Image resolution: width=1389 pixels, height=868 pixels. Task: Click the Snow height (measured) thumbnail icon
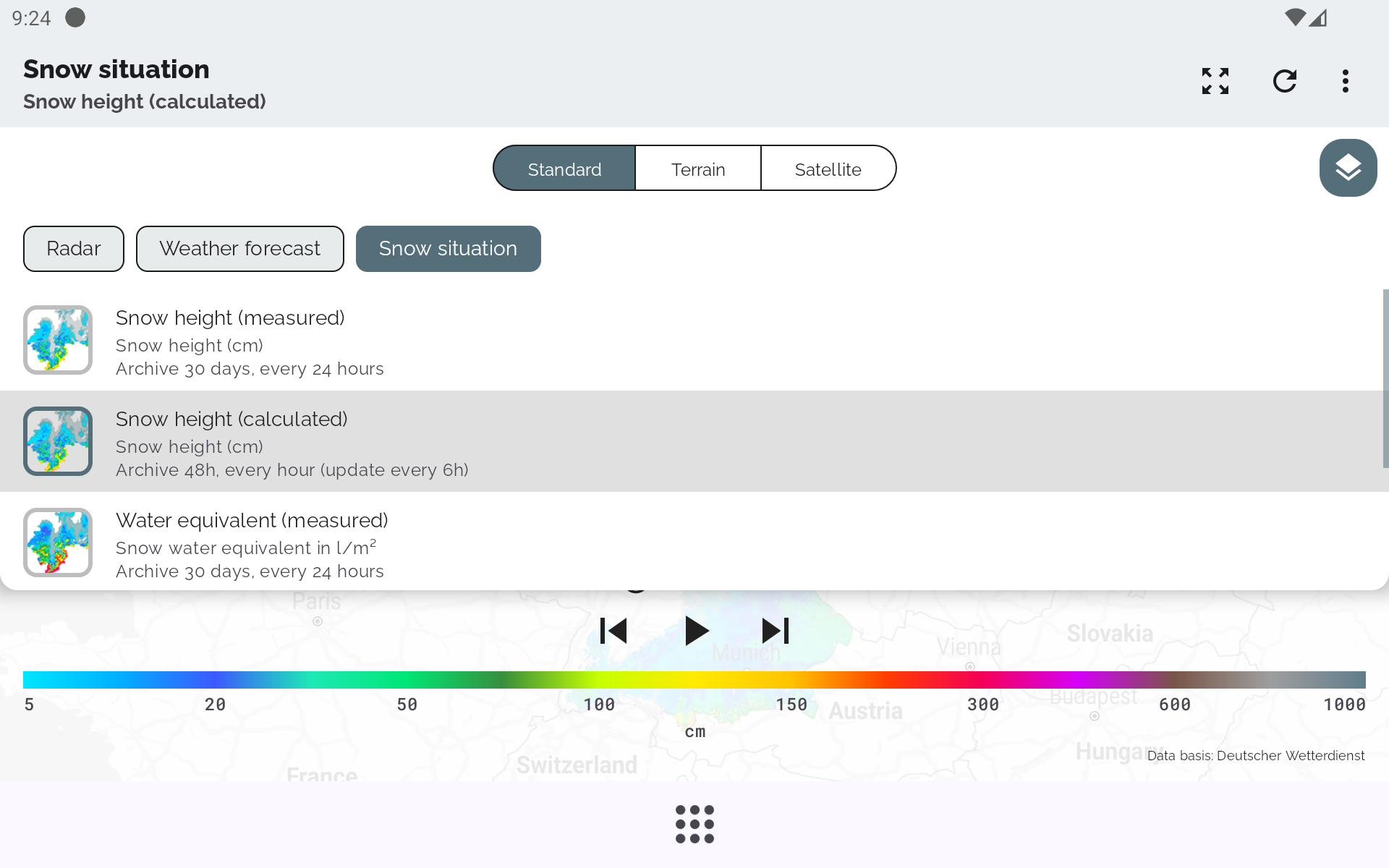(58, 340)
